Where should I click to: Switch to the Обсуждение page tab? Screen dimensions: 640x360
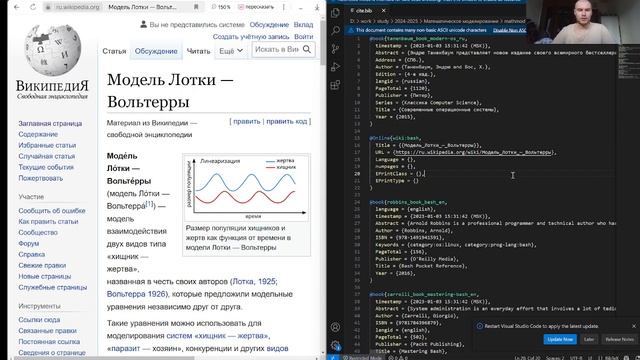point(156,51)
